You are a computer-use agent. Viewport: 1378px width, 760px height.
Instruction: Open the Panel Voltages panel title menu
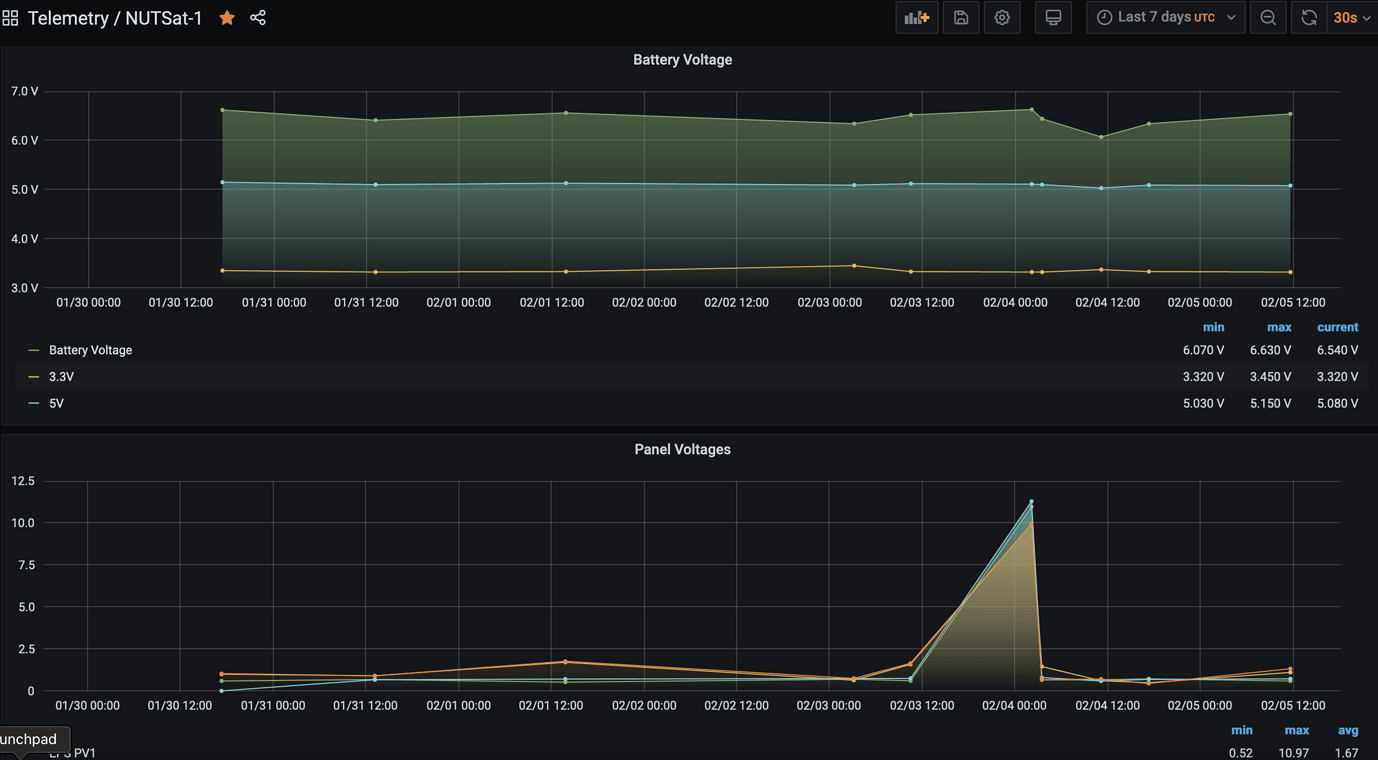click(682, 450)
